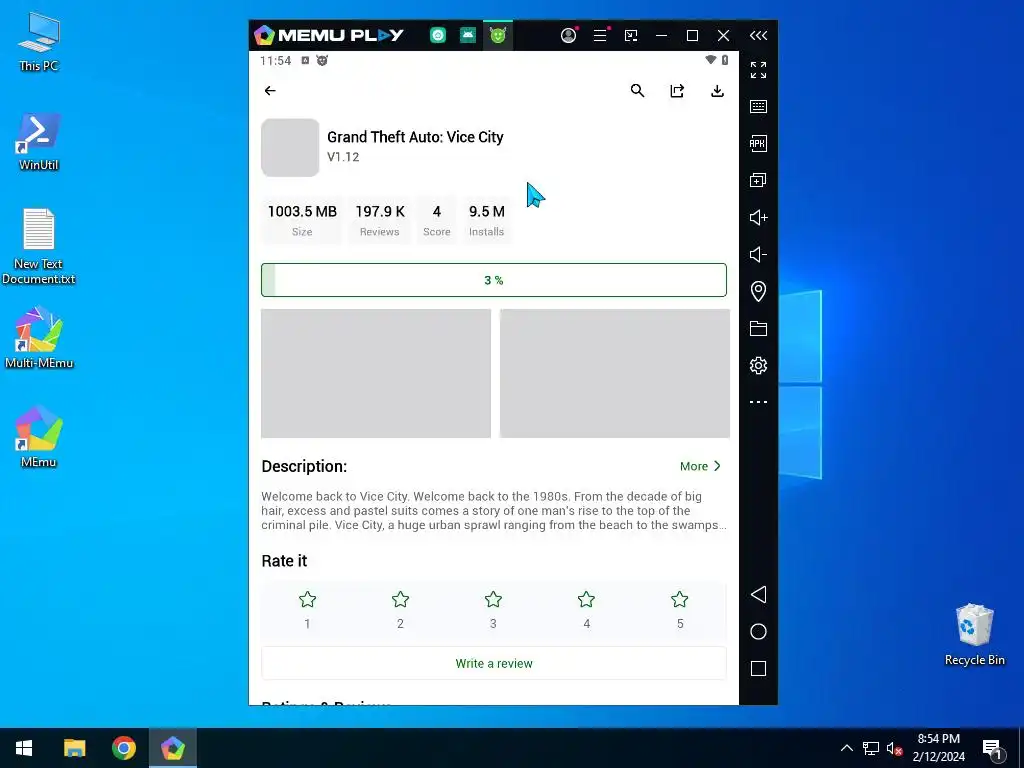This screenshot has width=1024, height=768.
Task: Click the MEmu Play logo
Action: point(328,35)
